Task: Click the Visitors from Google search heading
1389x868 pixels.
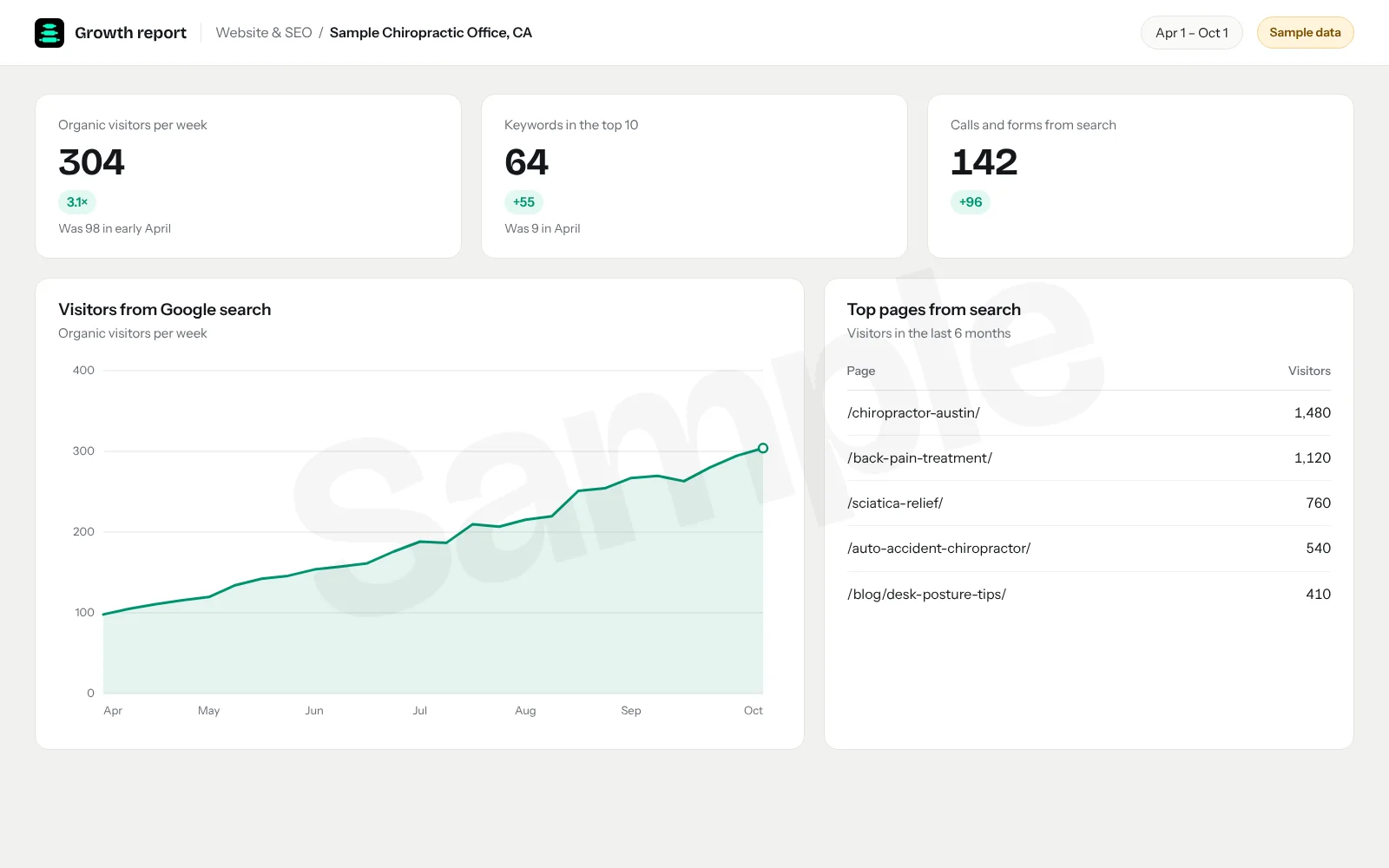Action: (165, 310)
